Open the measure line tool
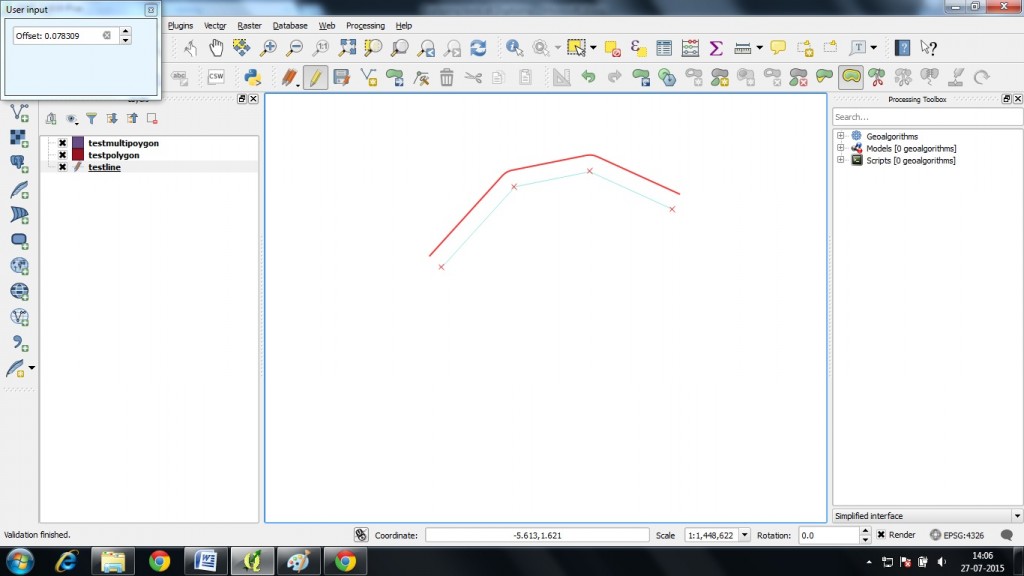Viewport: 1024px width, 576px height. (745, 47)
